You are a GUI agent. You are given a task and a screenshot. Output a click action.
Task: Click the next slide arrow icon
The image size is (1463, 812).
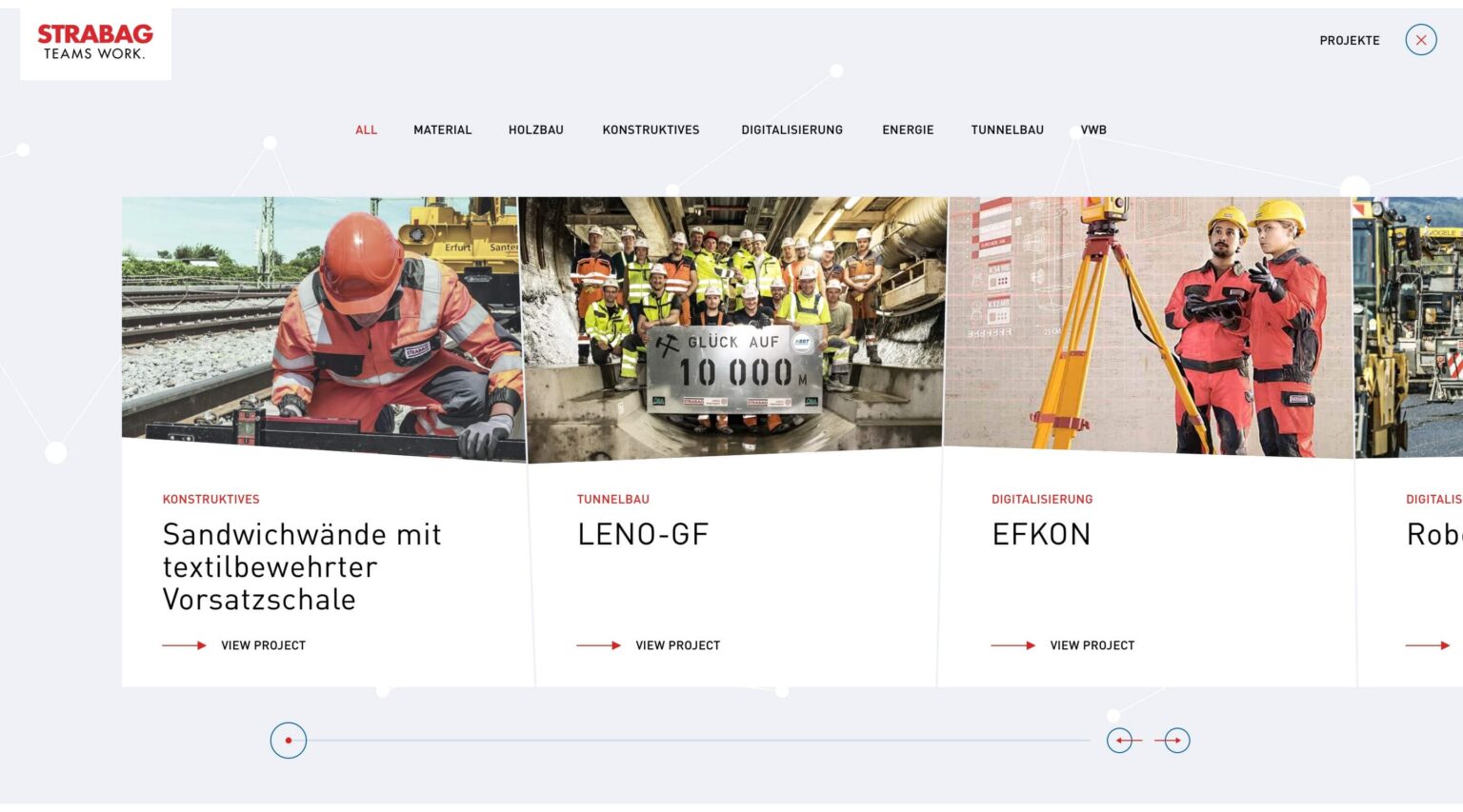pos(1177,741)
